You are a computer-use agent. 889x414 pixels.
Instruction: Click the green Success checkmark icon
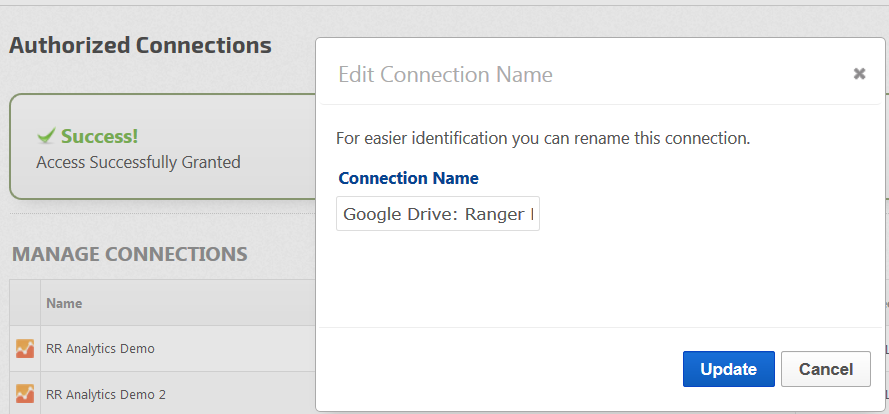(x=46, y=136)
